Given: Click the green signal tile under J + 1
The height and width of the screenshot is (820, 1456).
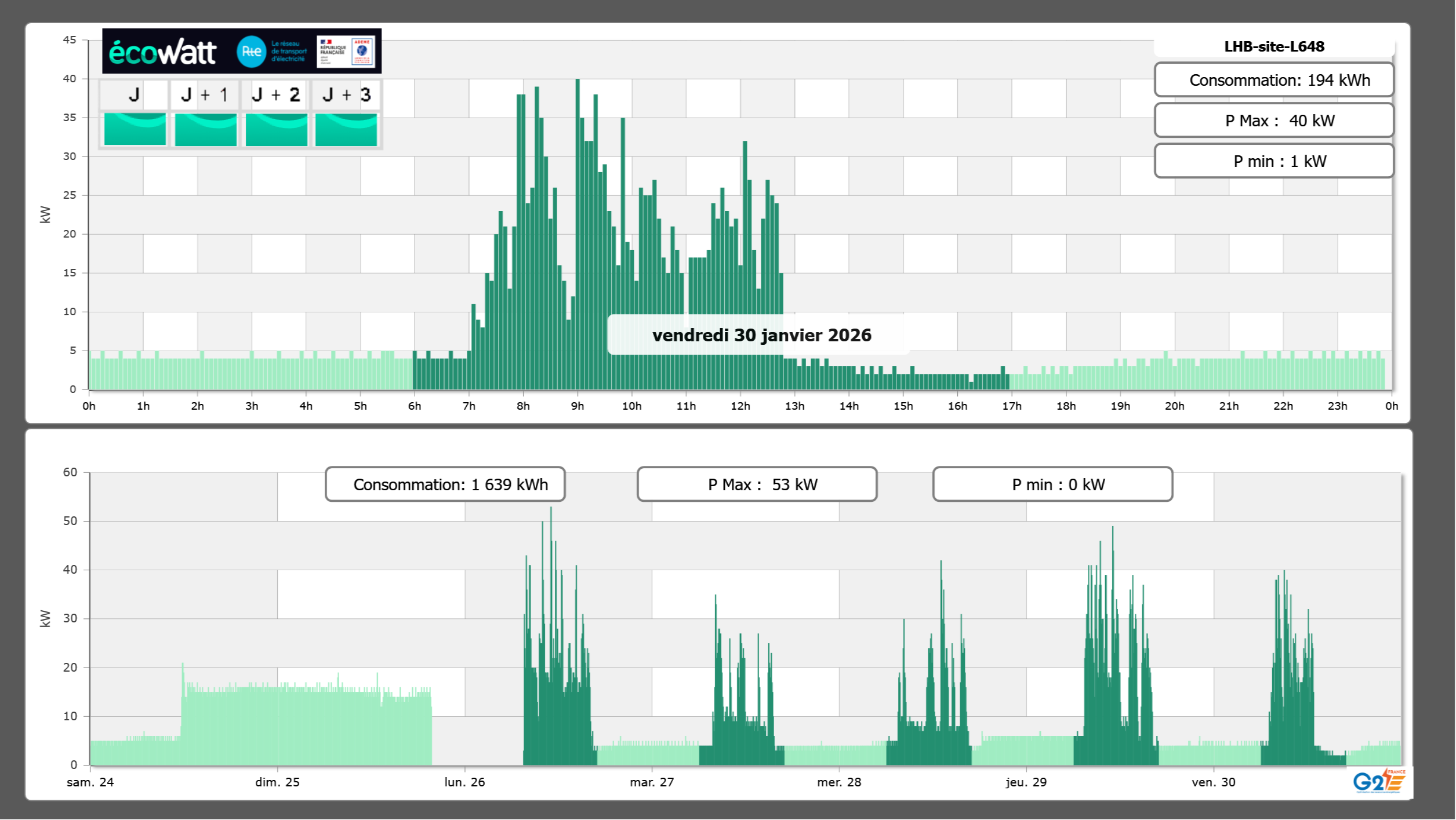Looking at the screenshot, I should (x=206, y=129).
